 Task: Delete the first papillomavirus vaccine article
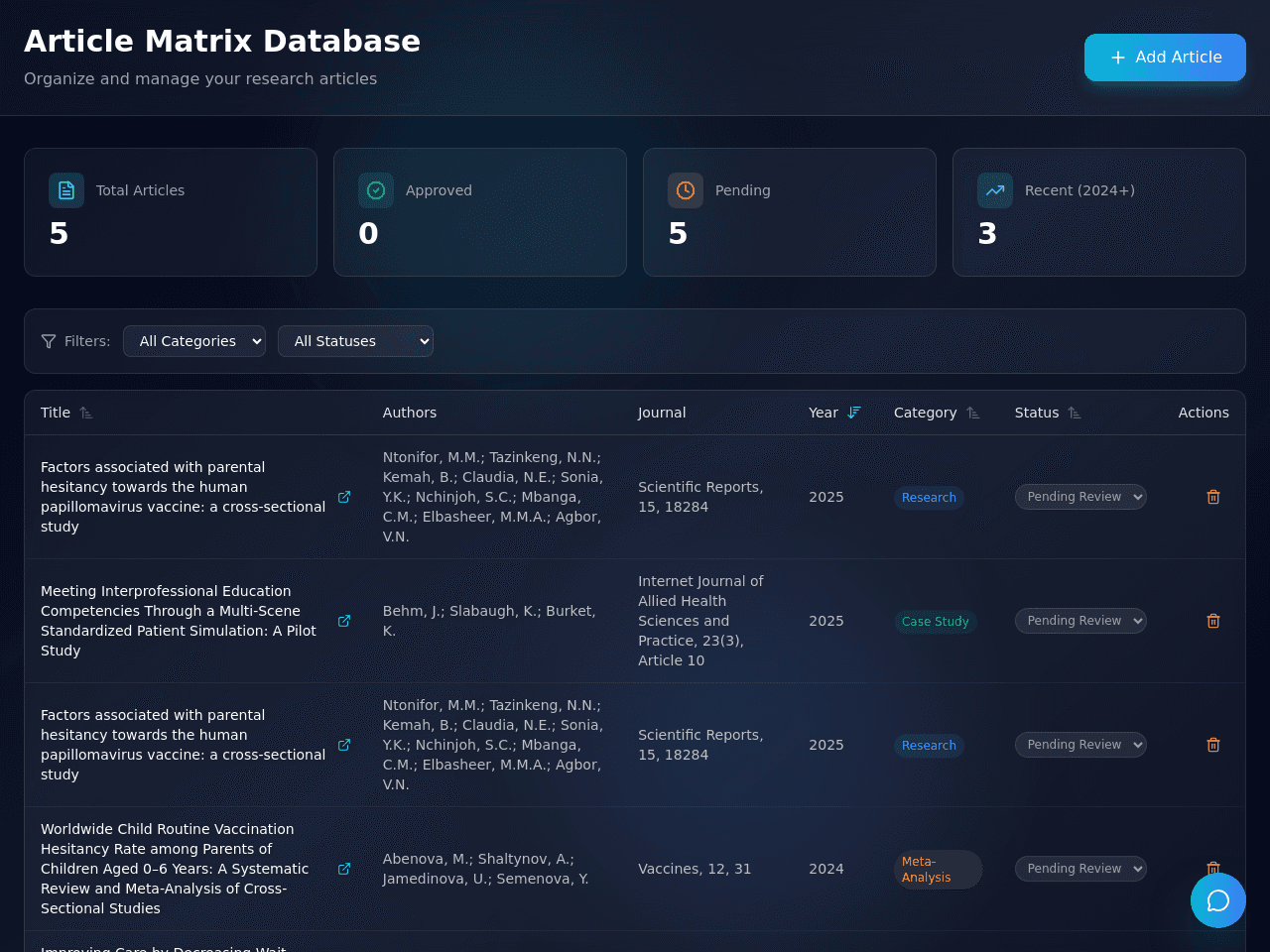(x=1213, y=497)
